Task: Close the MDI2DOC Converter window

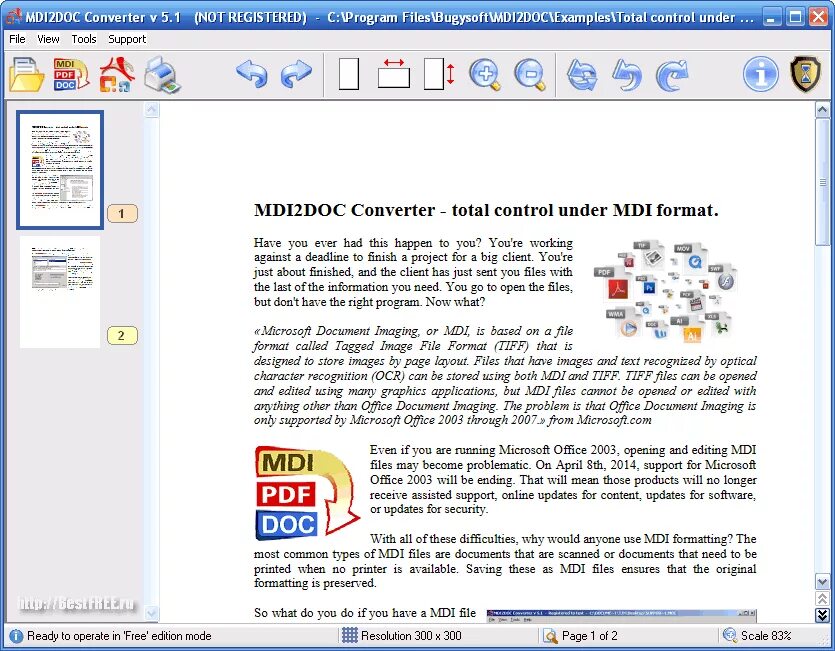Action: click(819, 17)
